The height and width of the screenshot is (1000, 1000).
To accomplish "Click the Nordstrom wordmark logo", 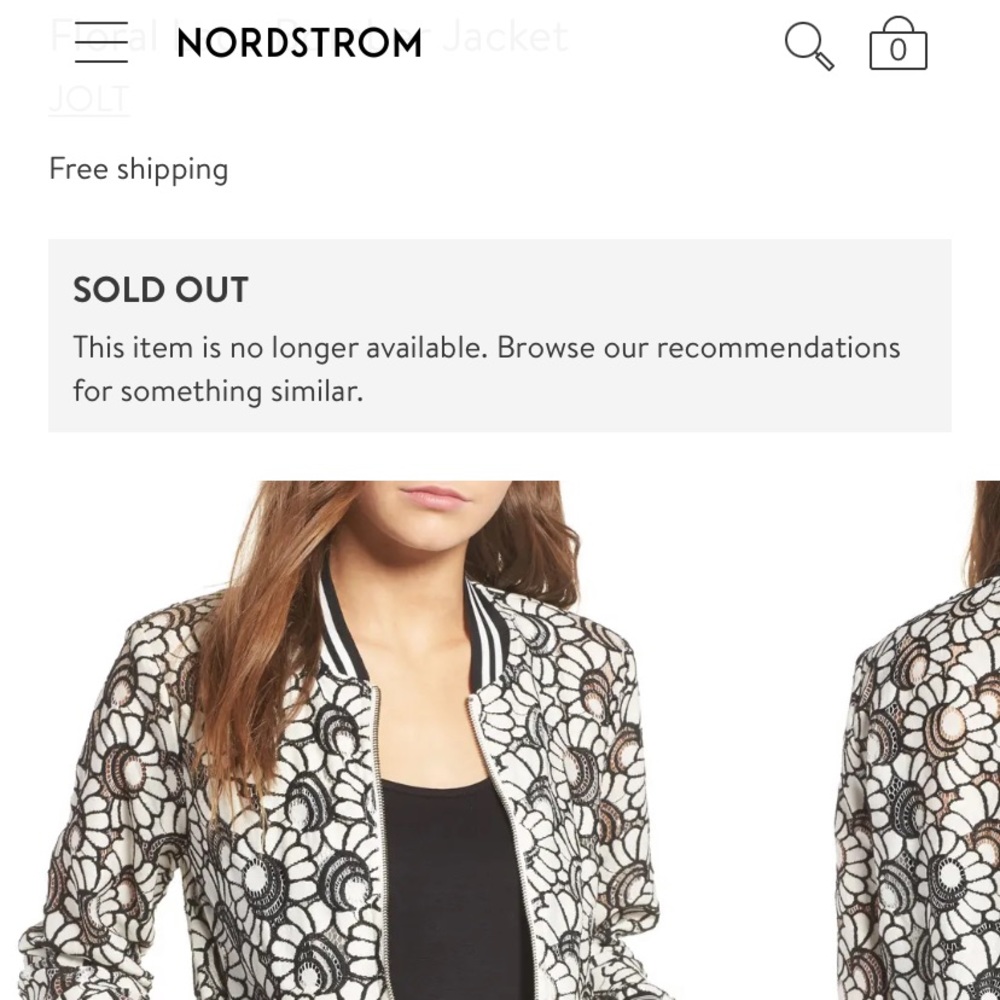I will click(298, 44).
